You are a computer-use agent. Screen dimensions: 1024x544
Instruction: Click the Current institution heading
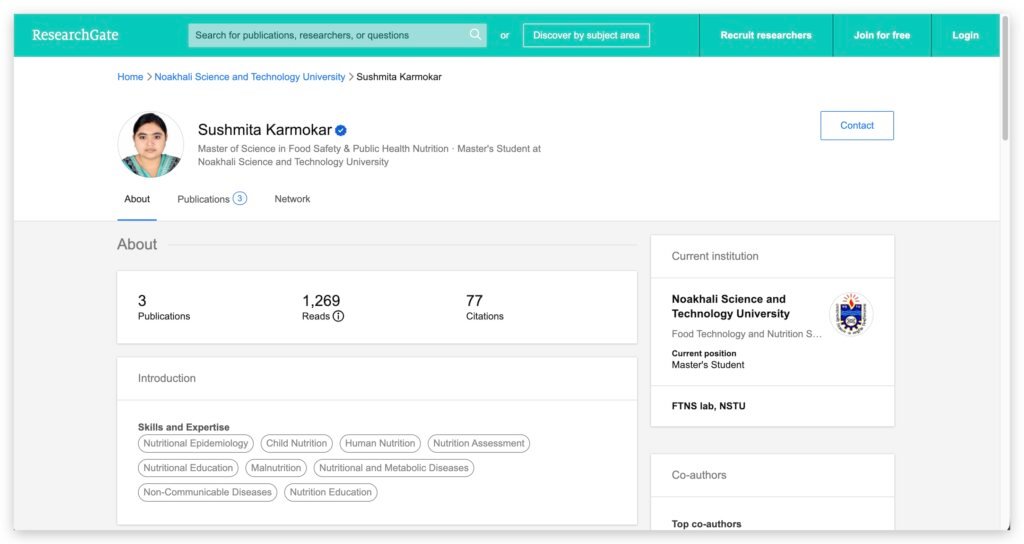click(x=715, y=256)
